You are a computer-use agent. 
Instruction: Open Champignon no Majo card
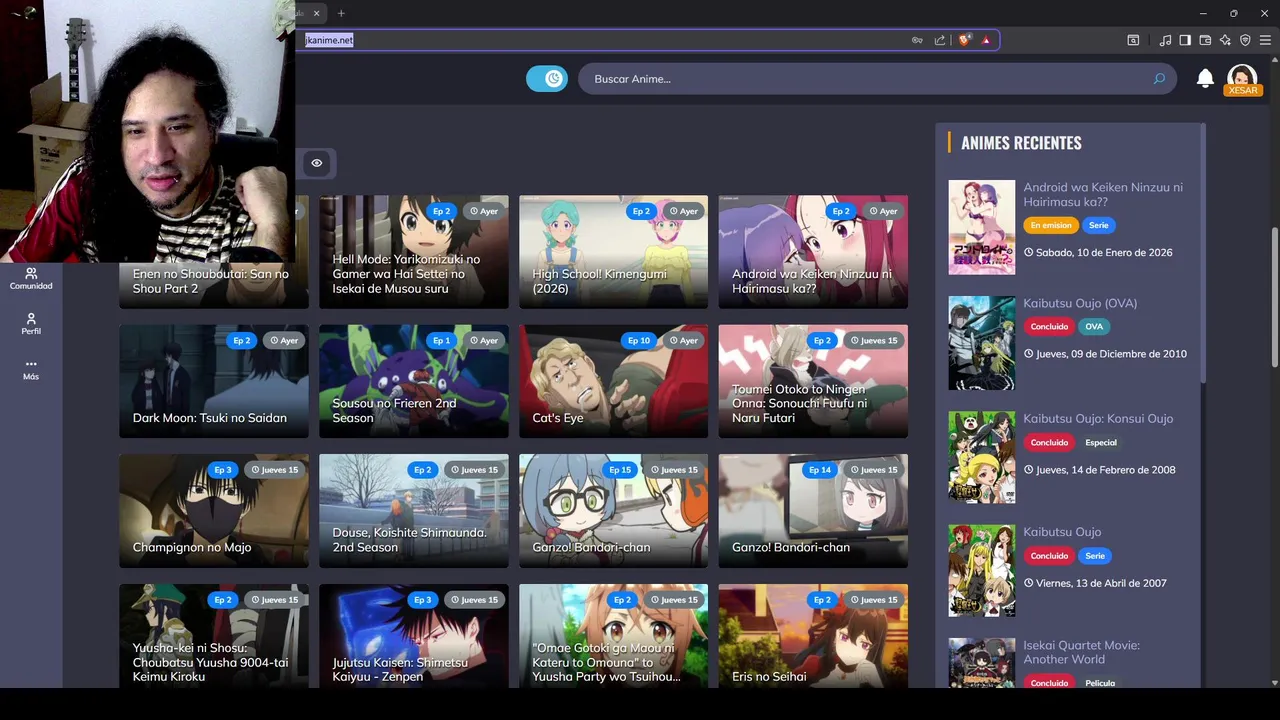(214, 511)
